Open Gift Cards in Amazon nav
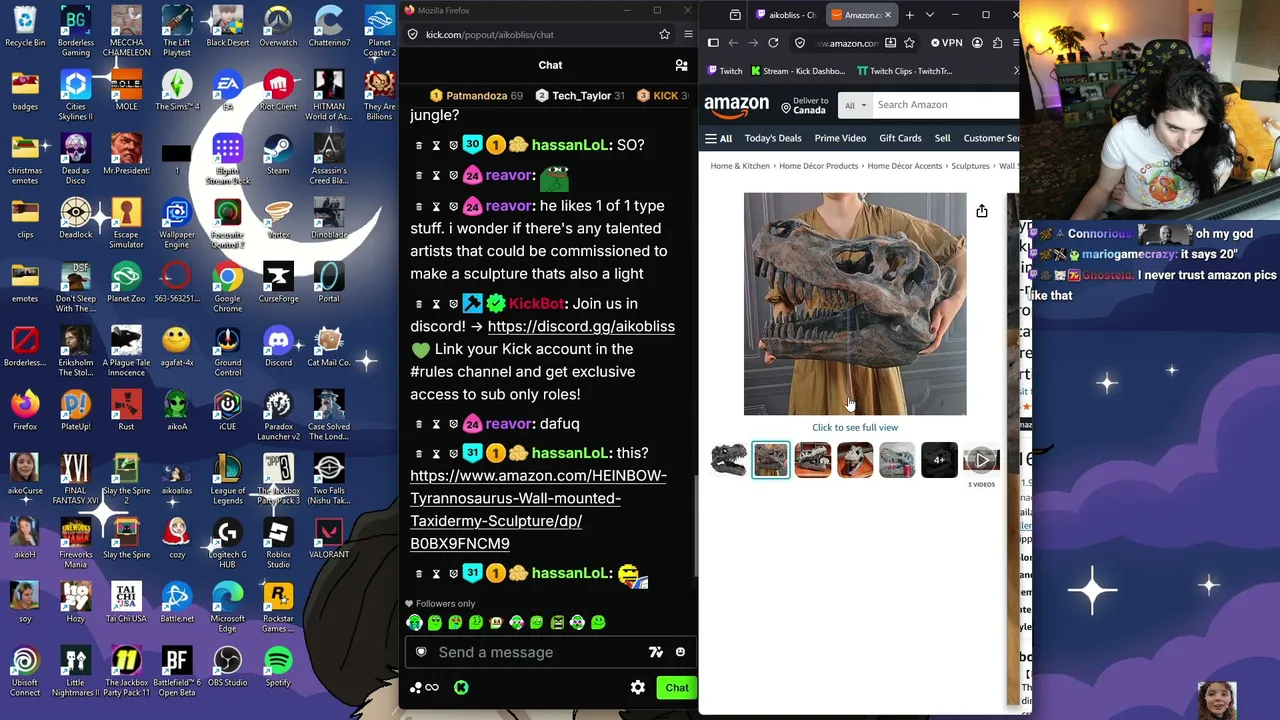 (900, 138)
